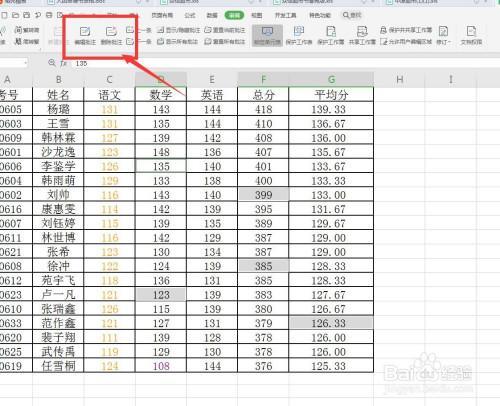The width and height of the screenshot is (500, 406).
Task: Click purple math score cell 108
Action: pos(161,366)
